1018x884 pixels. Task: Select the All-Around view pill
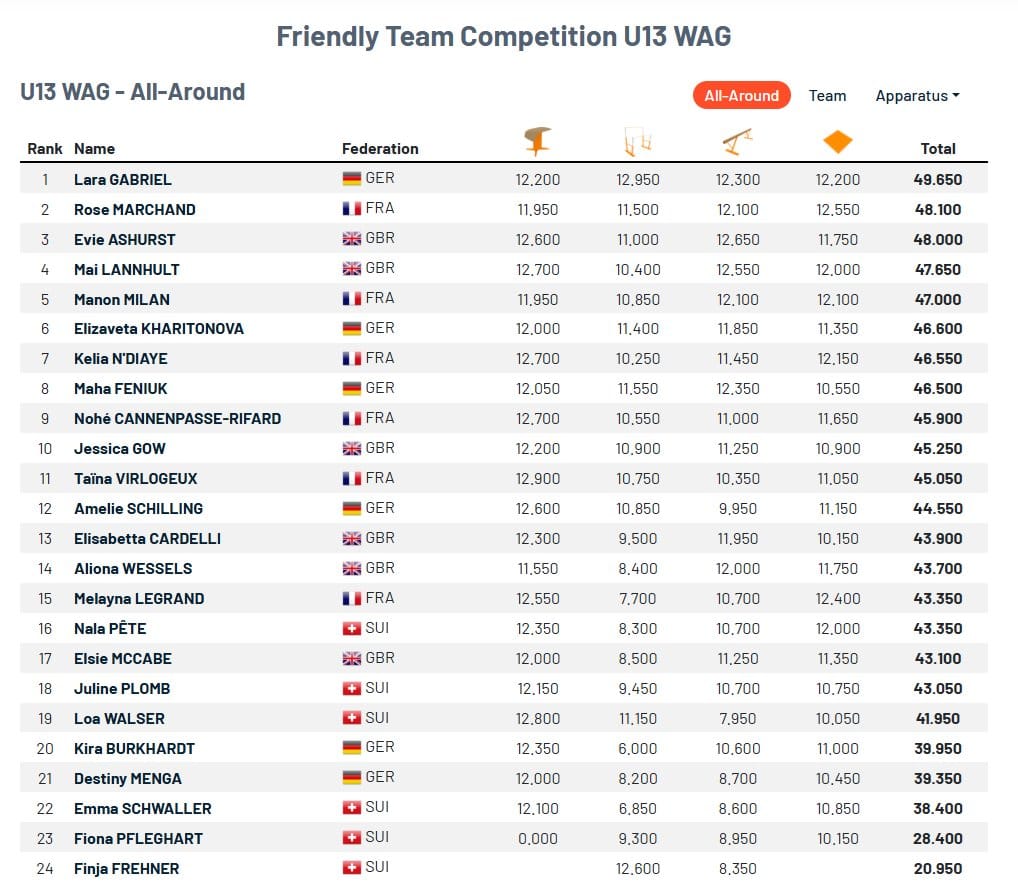click(x=741, y=96)
